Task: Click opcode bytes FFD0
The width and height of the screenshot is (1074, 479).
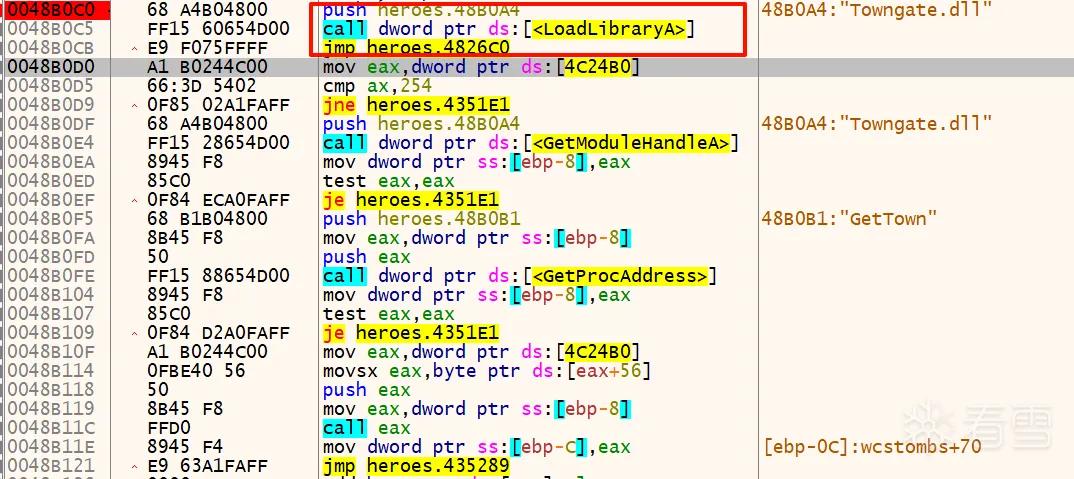Action: click(168, 428)
